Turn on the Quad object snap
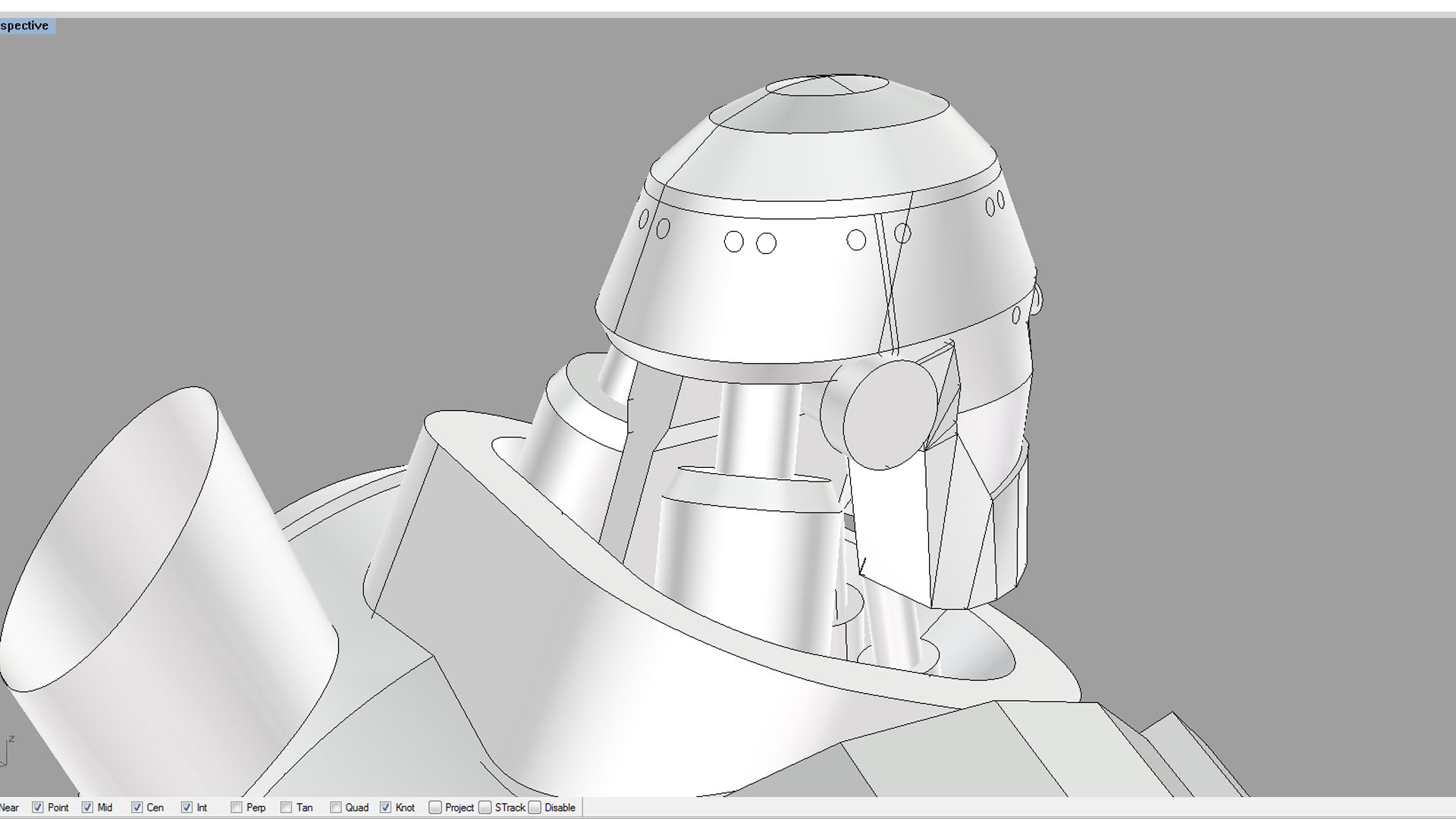The height and width of the screenshot is (819, 1456). pos(336,808)
